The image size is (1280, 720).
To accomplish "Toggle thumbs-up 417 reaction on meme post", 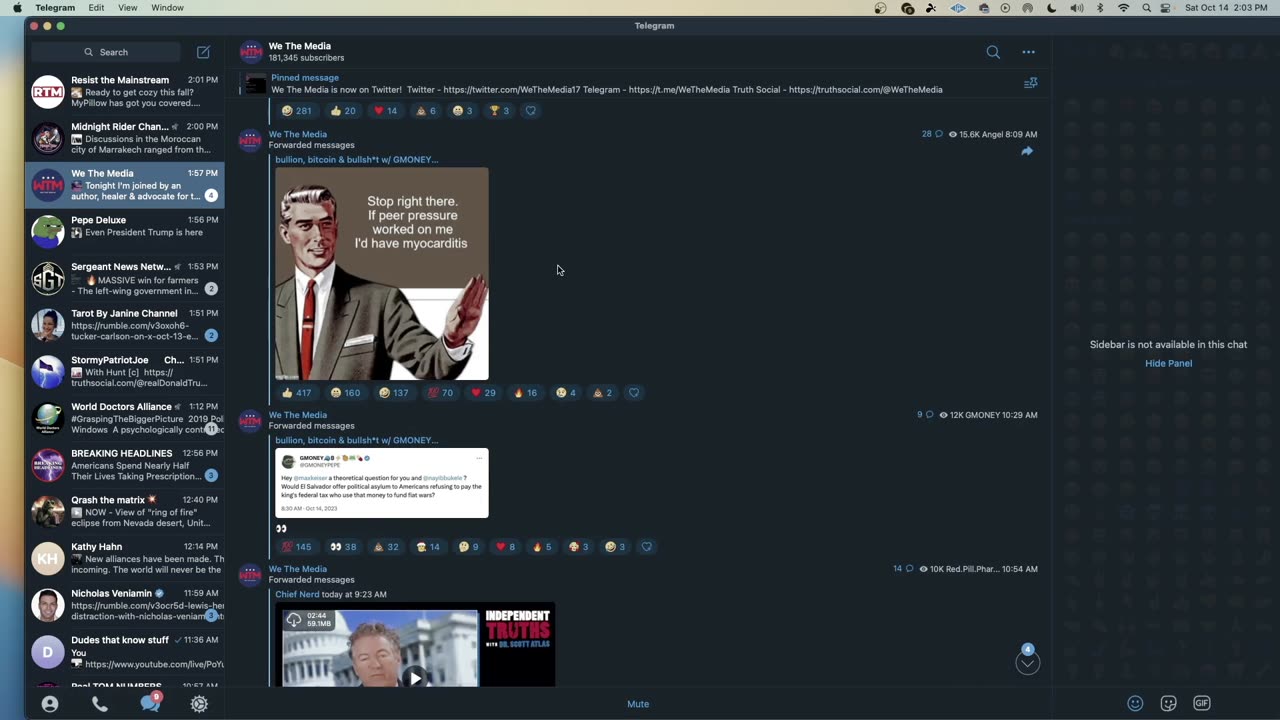I will 297,393.
